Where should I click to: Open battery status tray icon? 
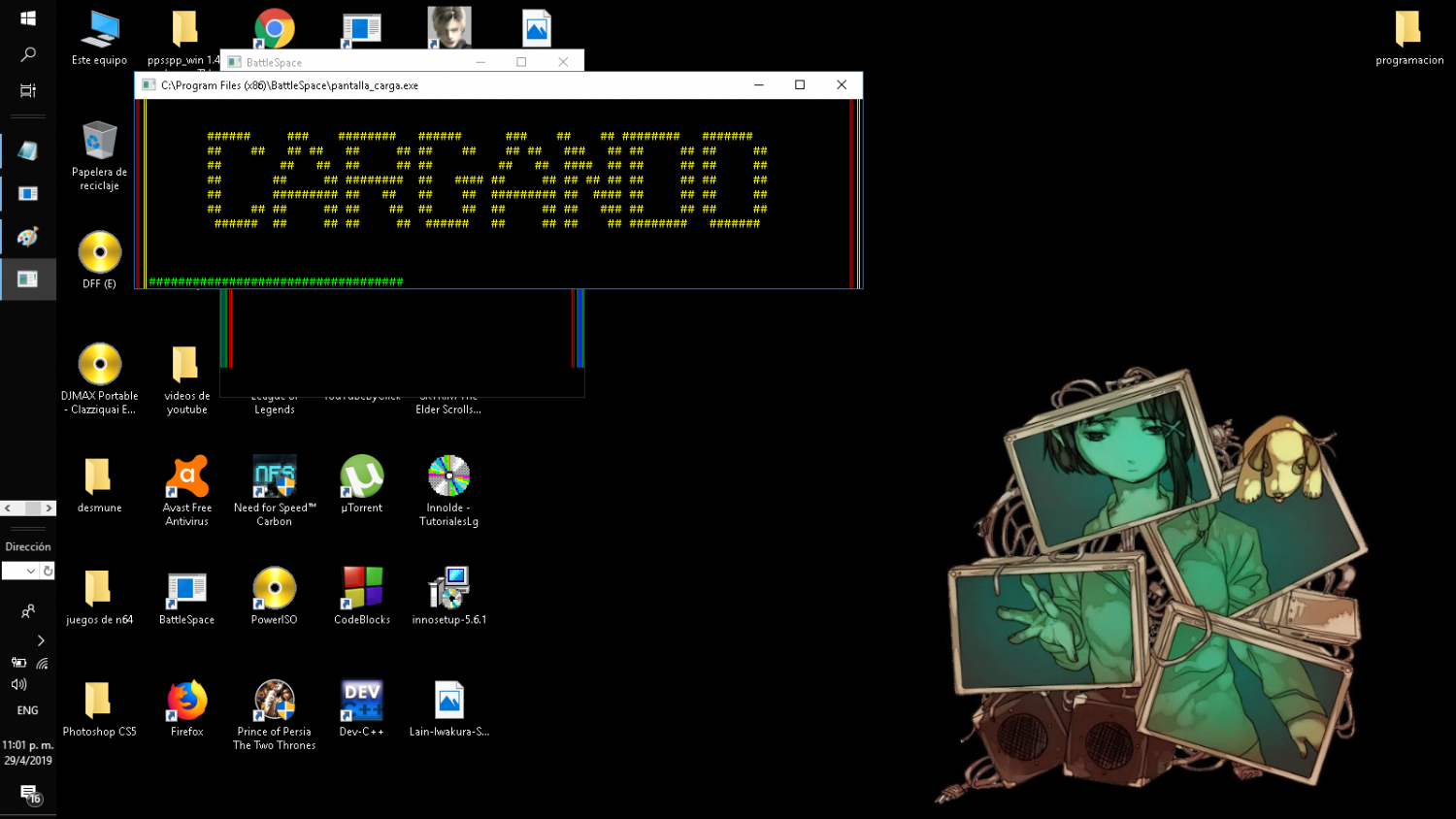18,663
